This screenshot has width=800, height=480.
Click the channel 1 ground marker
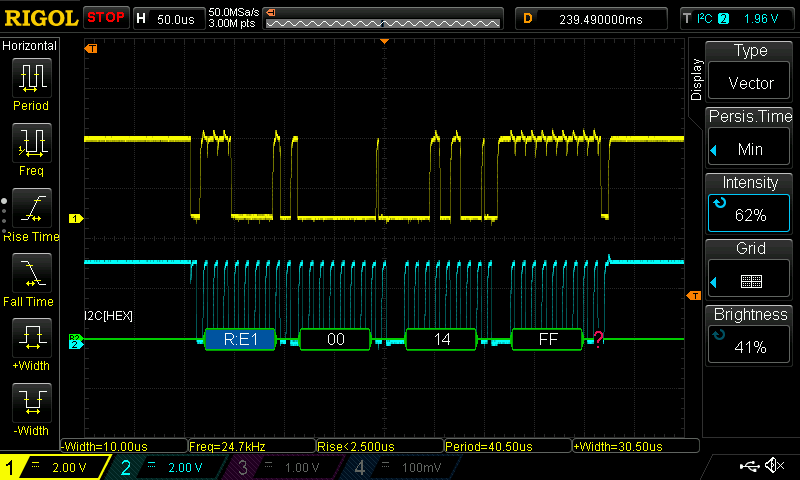(x=76, y=218)
